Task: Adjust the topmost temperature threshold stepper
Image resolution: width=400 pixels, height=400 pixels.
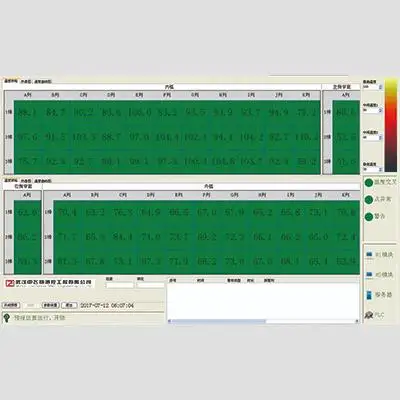Action: point(380,87)
